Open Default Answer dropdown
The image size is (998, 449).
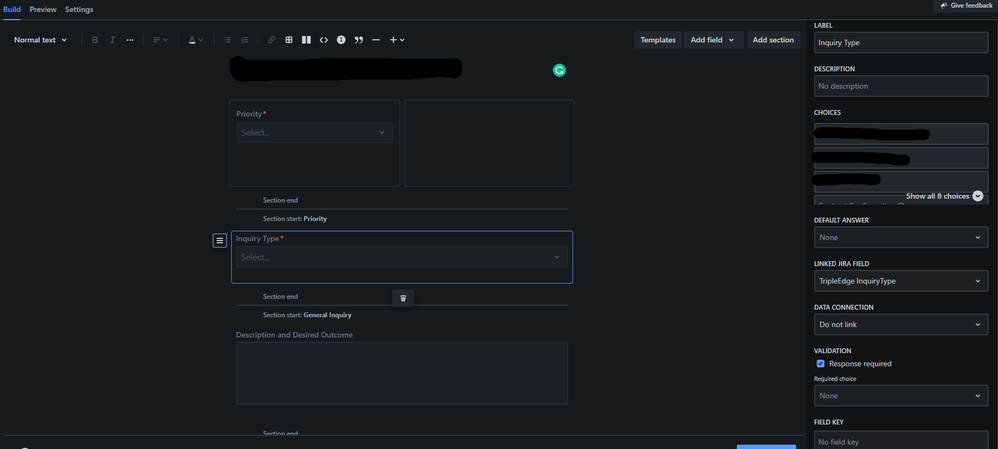[x=901, y=237]
